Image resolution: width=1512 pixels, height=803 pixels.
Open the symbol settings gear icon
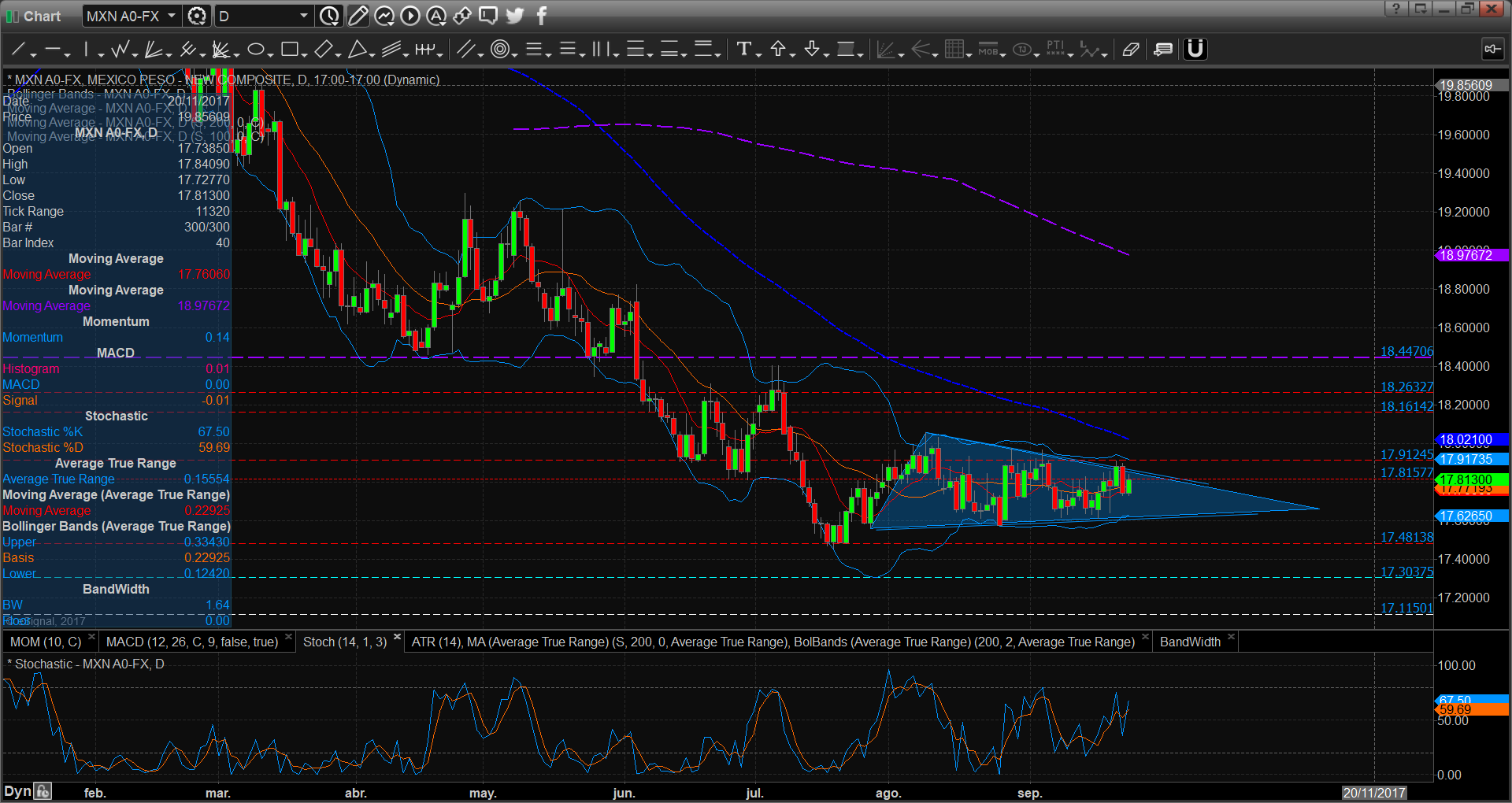197,16
